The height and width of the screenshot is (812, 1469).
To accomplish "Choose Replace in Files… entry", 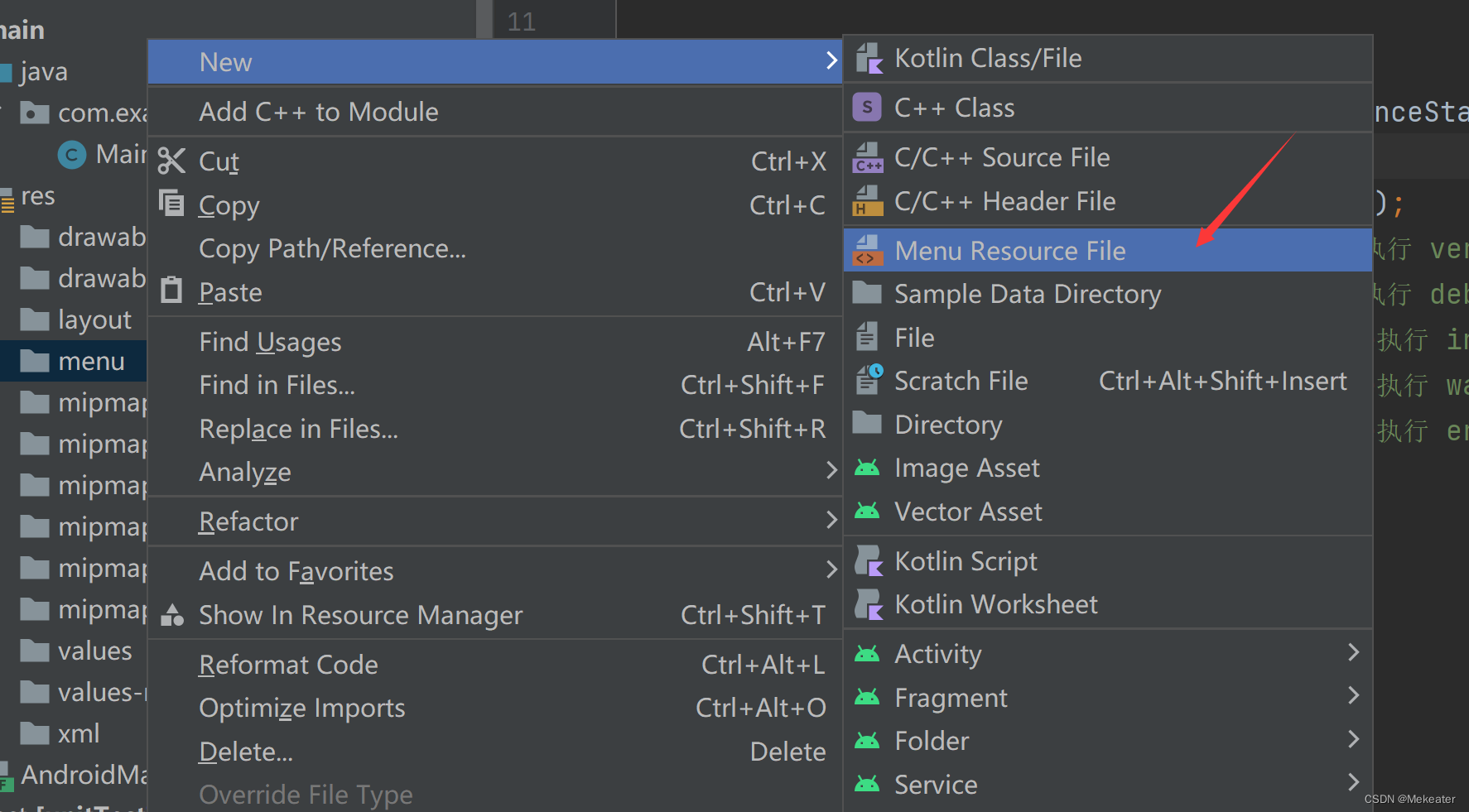I will pos(495,429).
